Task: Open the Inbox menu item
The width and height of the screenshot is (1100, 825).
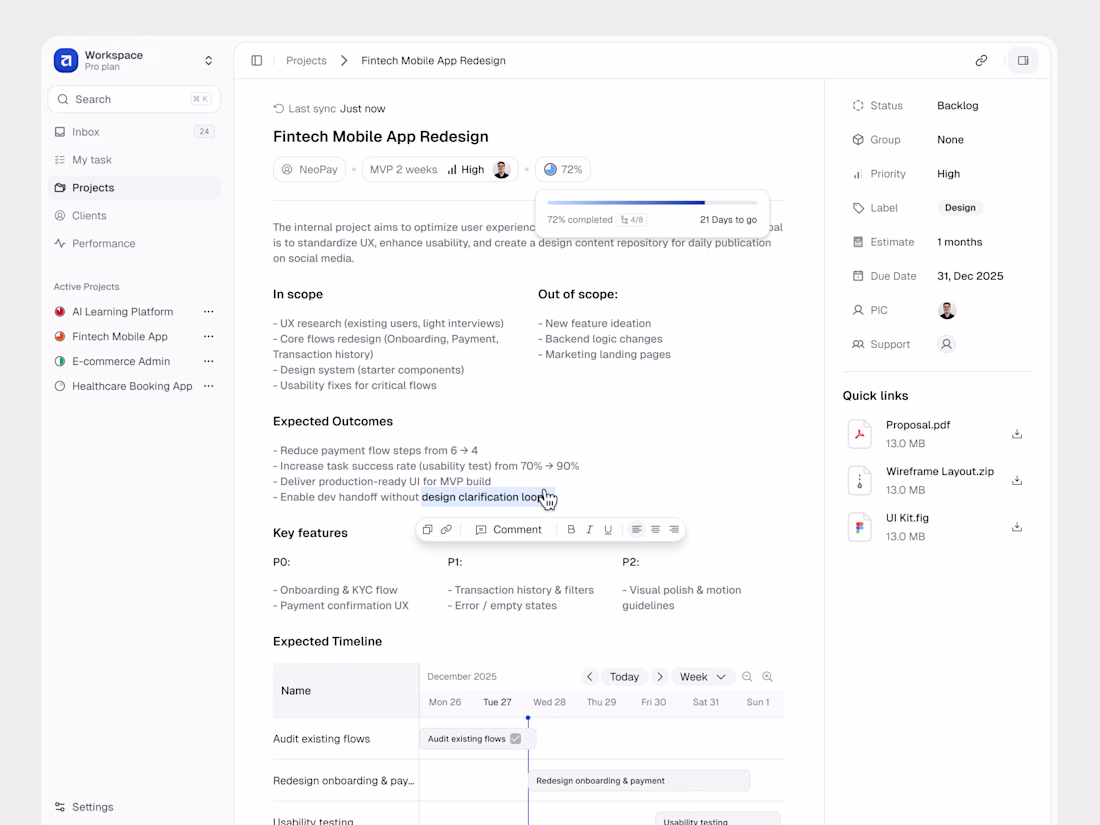Action: coord(86,132)
